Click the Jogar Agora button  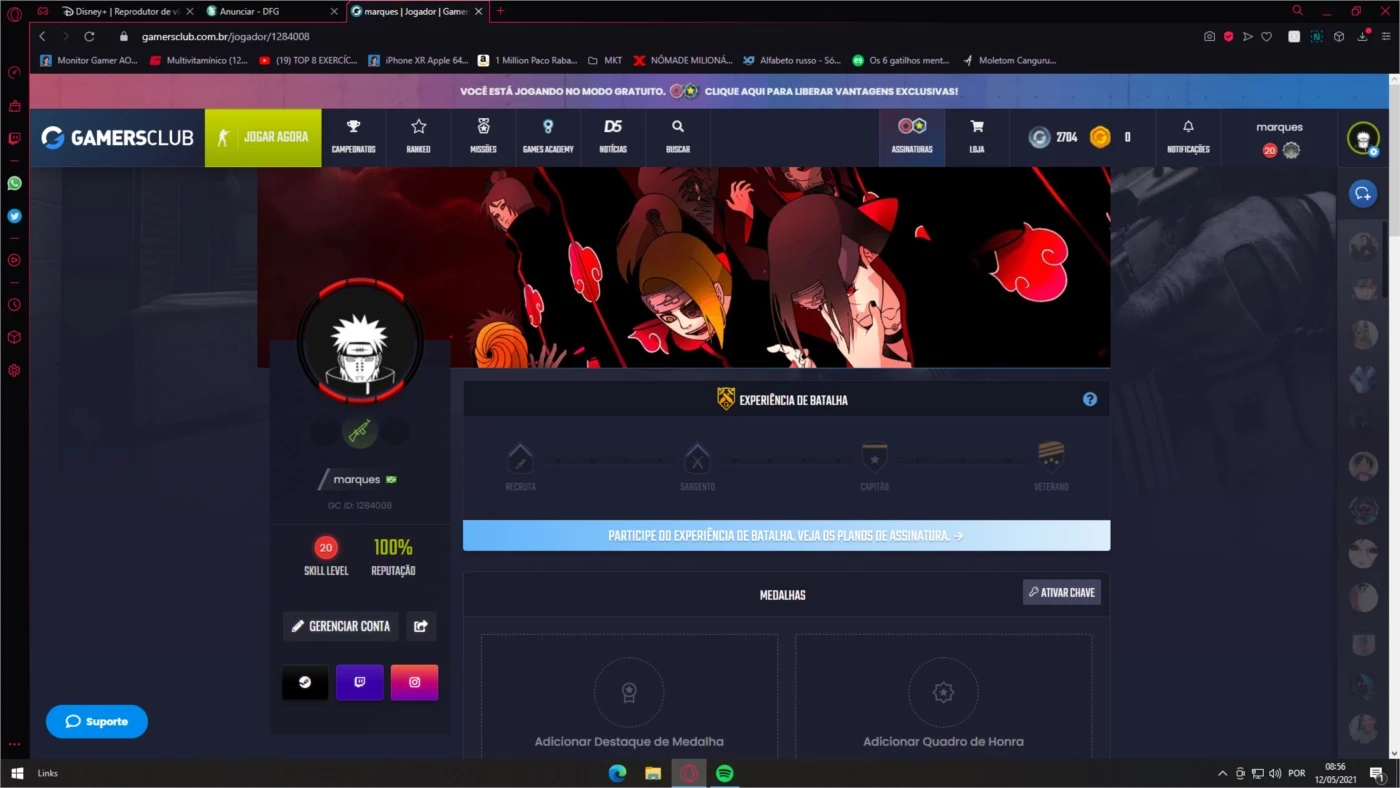[263, 137]
